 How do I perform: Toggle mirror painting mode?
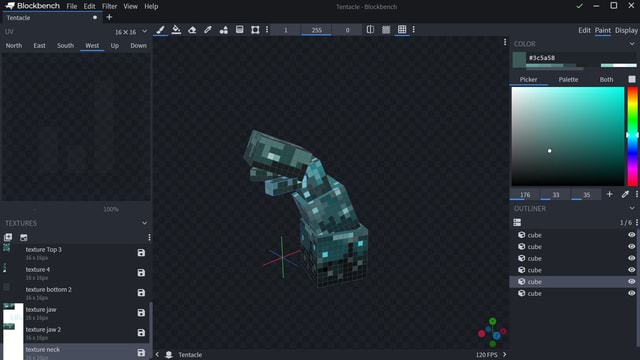[x=370, y=29]
